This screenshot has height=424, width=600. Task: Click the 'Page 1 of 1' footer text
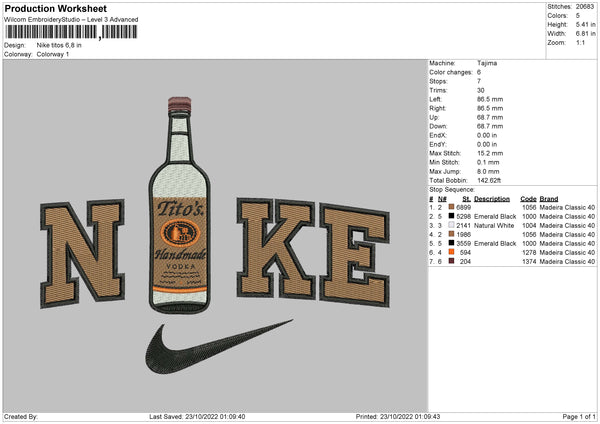tap(579, 416)
